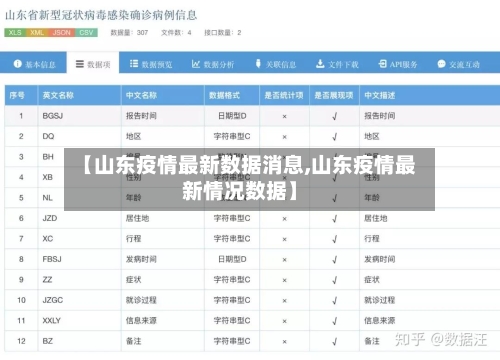This screenshot has width=500, height=360.
Task: Open the 文件下载 tab
Action: [337, 63]
